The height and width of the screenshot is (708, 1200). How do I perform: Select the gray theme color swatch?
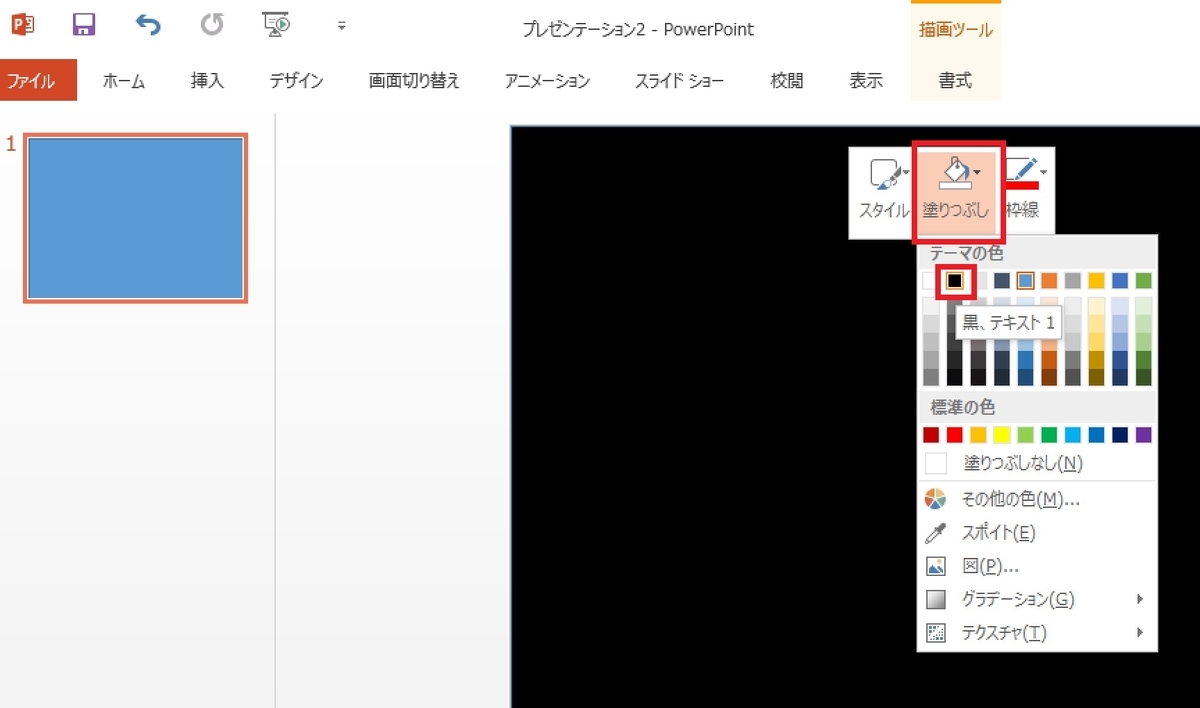tap(1073, 281)
